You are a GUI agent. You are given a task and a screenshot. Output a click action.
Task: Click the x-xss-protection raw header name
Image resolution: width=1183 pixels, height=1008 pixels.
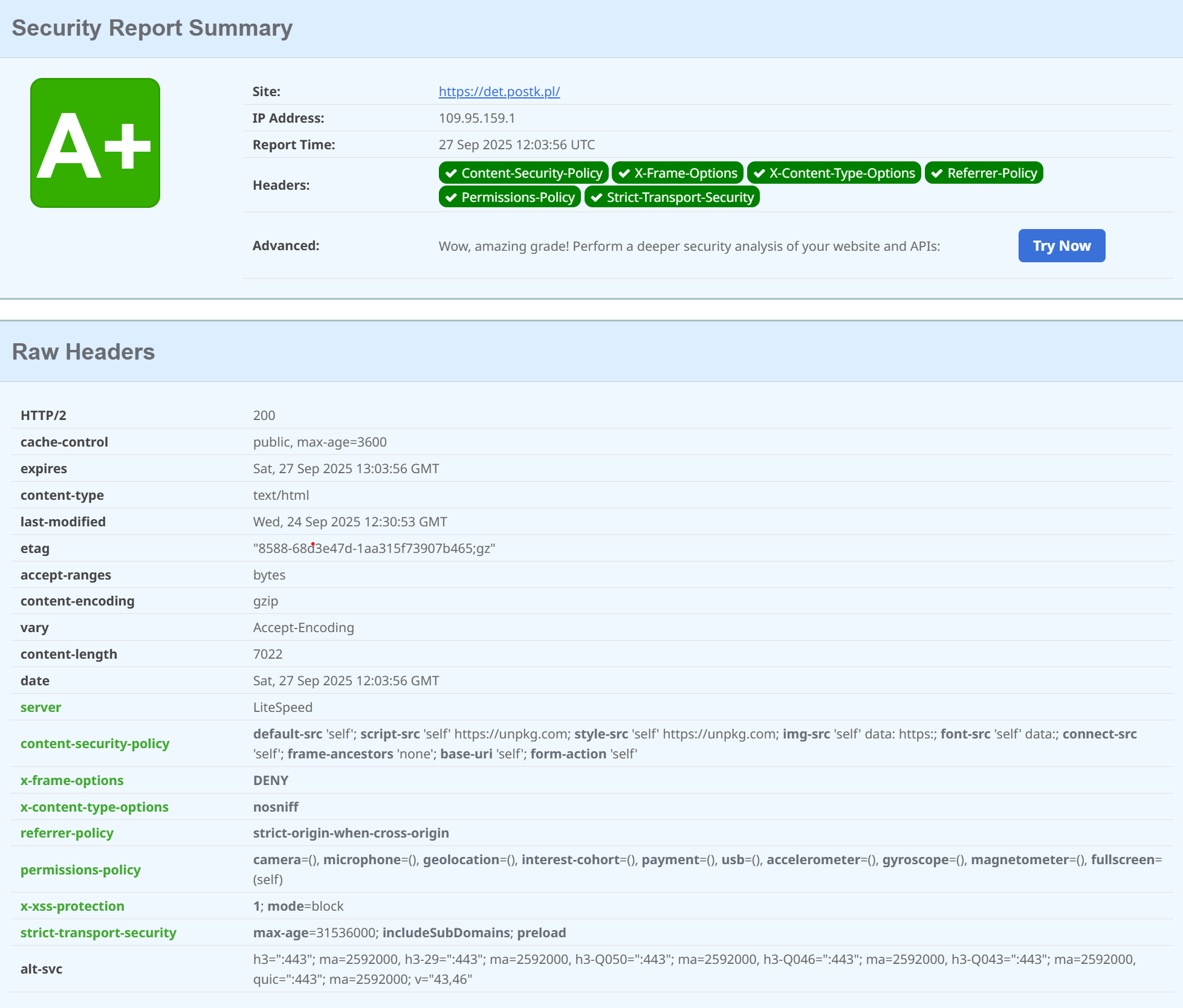73,906
